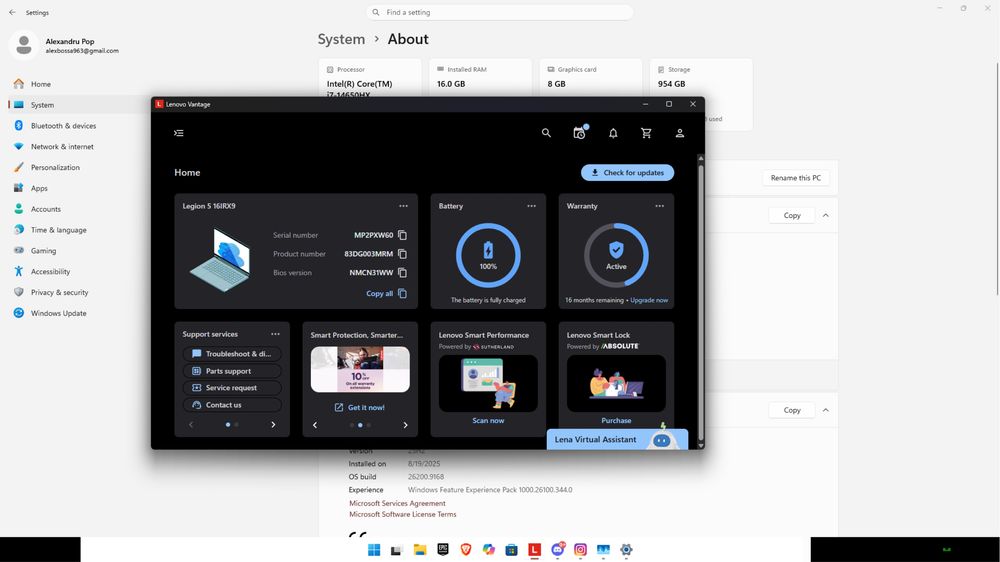Open Microsoft Services Agreement link
This screenshot has height=562, width=1000.
(397, 503)
